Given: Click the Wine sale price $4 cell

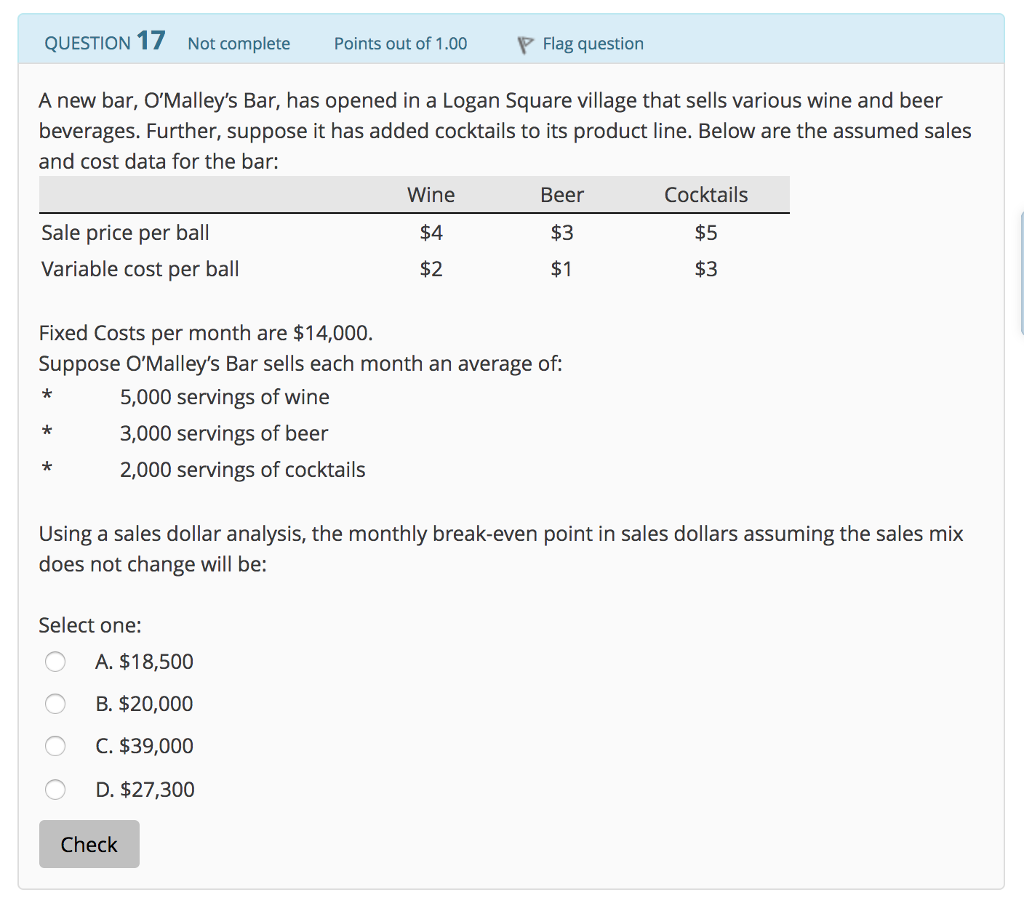Looking at the screenshot, I should (x=431, y=232).
